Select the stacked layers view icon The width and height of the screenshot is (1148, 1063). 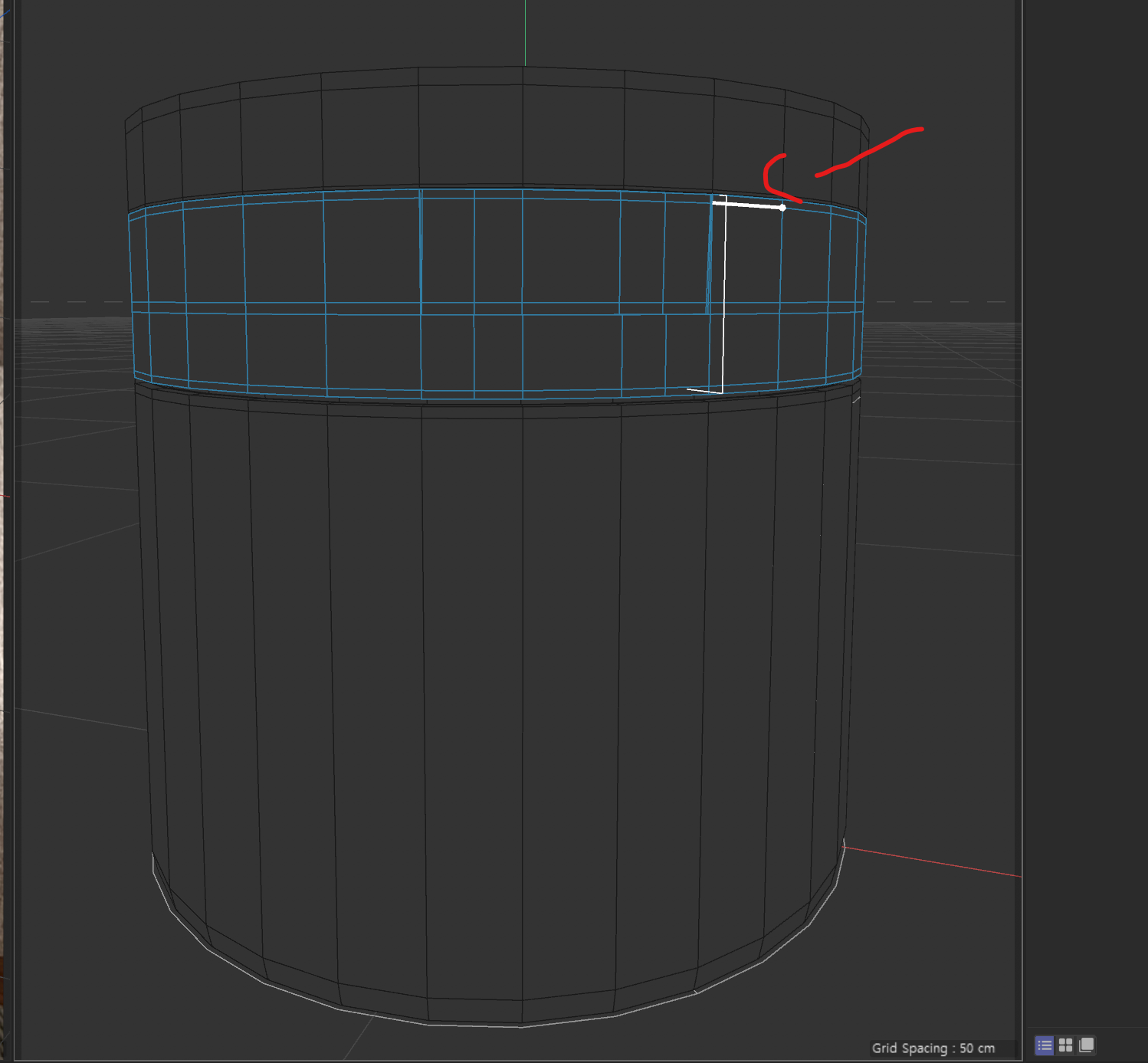pos(1086,1045)
